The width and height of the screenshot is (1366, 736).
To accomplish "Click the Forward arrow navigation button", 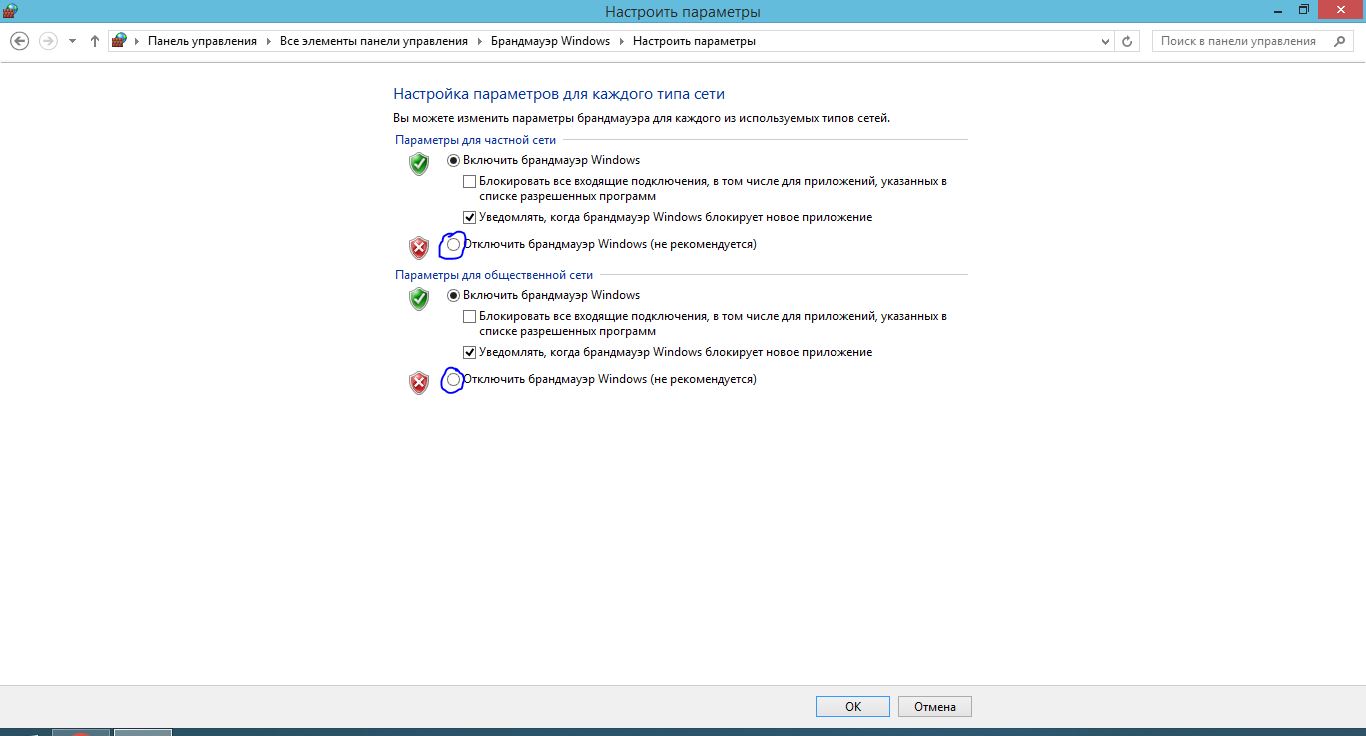I will point(47,41).
